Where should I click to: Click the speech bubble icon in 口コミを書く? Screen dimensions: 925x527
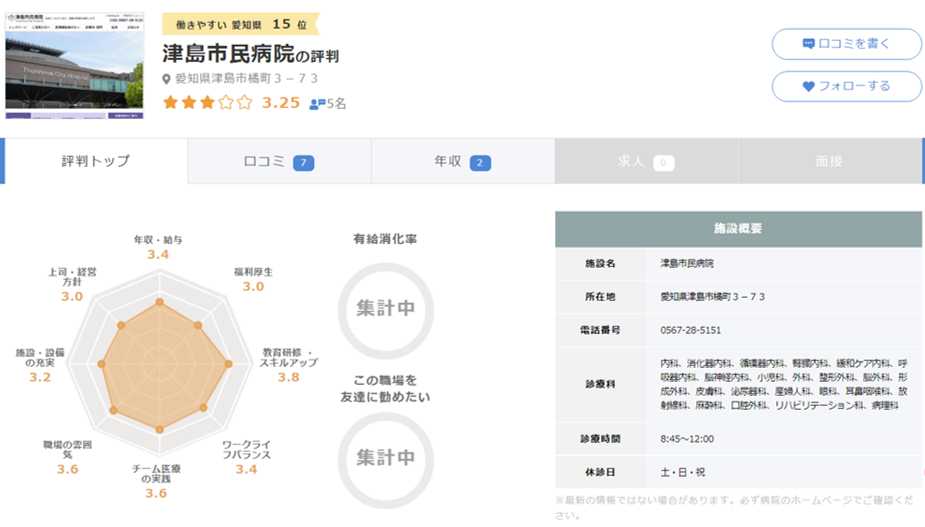[x=808, y=44]
